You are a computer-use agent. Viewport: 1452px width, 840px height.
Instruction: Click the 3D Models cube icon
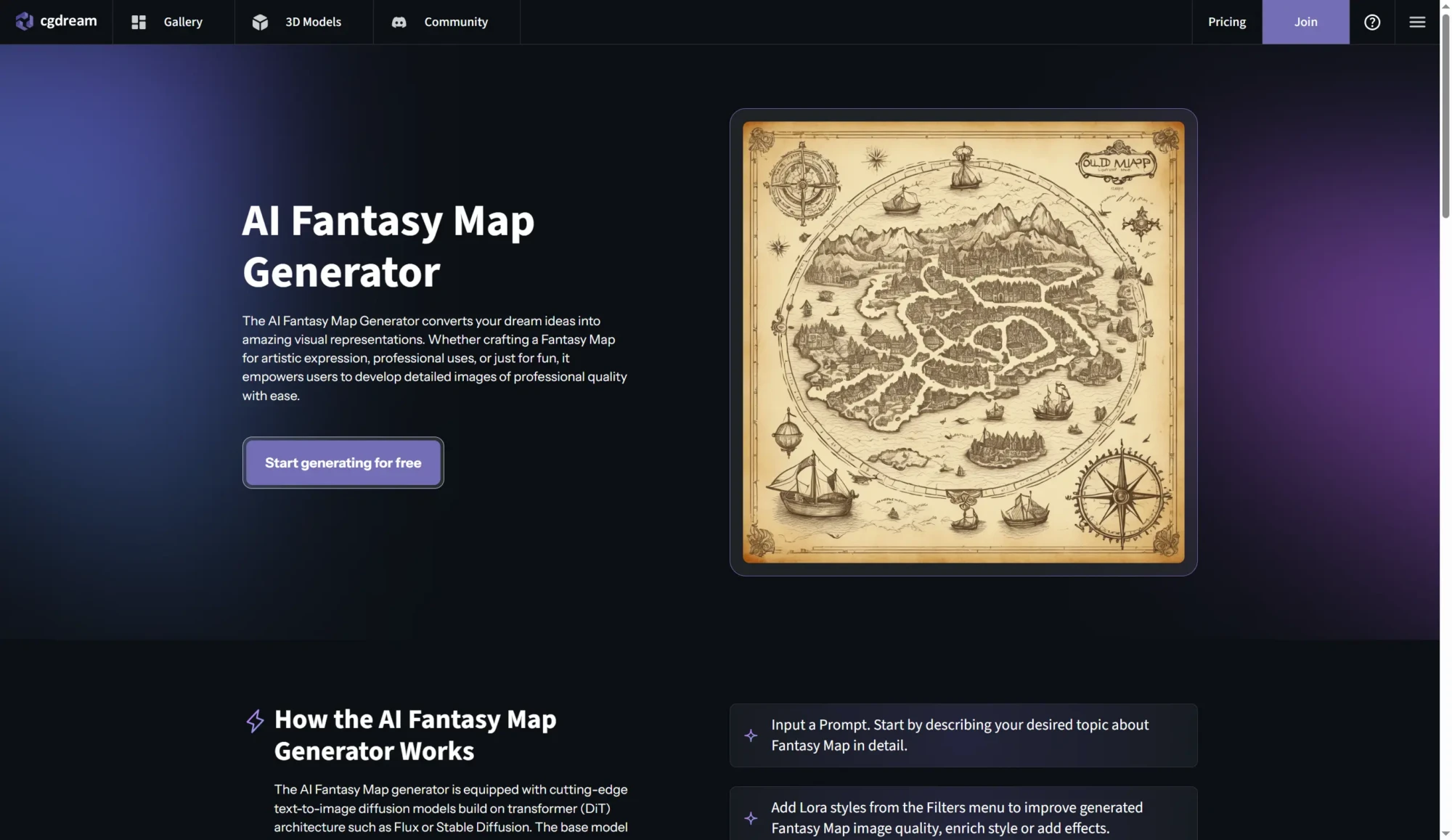(260, 23)
